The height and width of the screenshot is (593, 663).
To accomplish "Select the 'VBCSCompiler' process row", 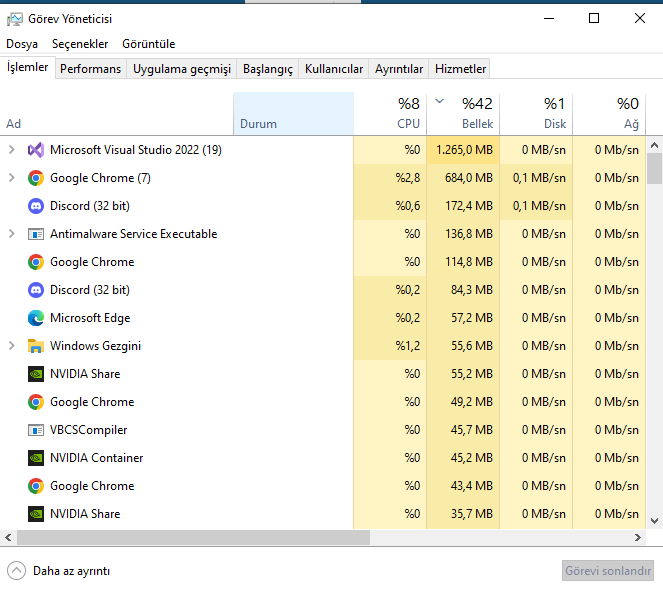I will 323,430.
